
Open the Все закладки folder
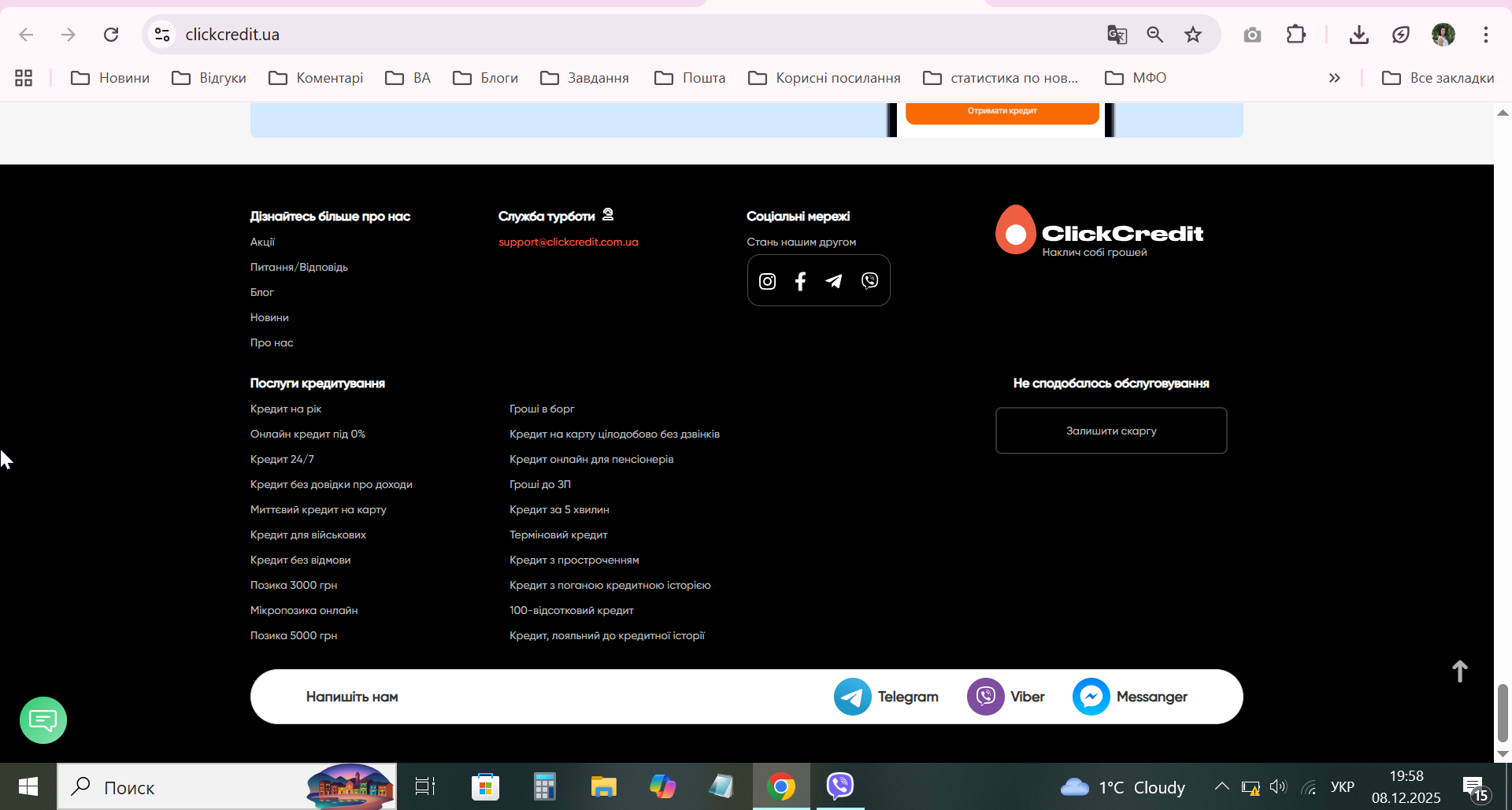point(1438,78)
